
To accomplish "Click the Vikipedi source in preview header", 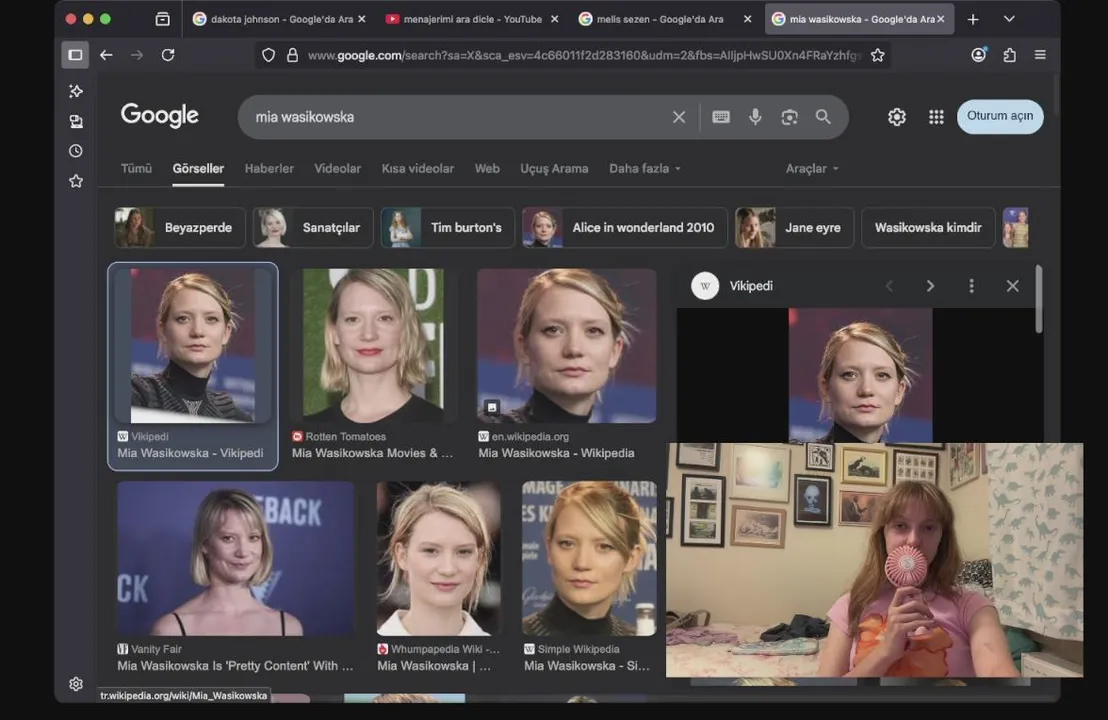I will click(732, 286).
